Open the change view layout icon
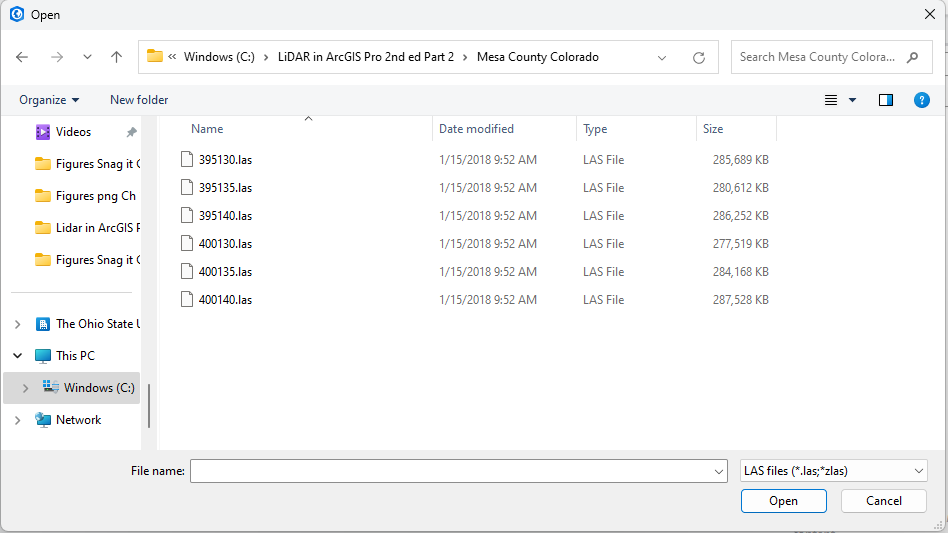948x533 pixels. coord(831,100)
